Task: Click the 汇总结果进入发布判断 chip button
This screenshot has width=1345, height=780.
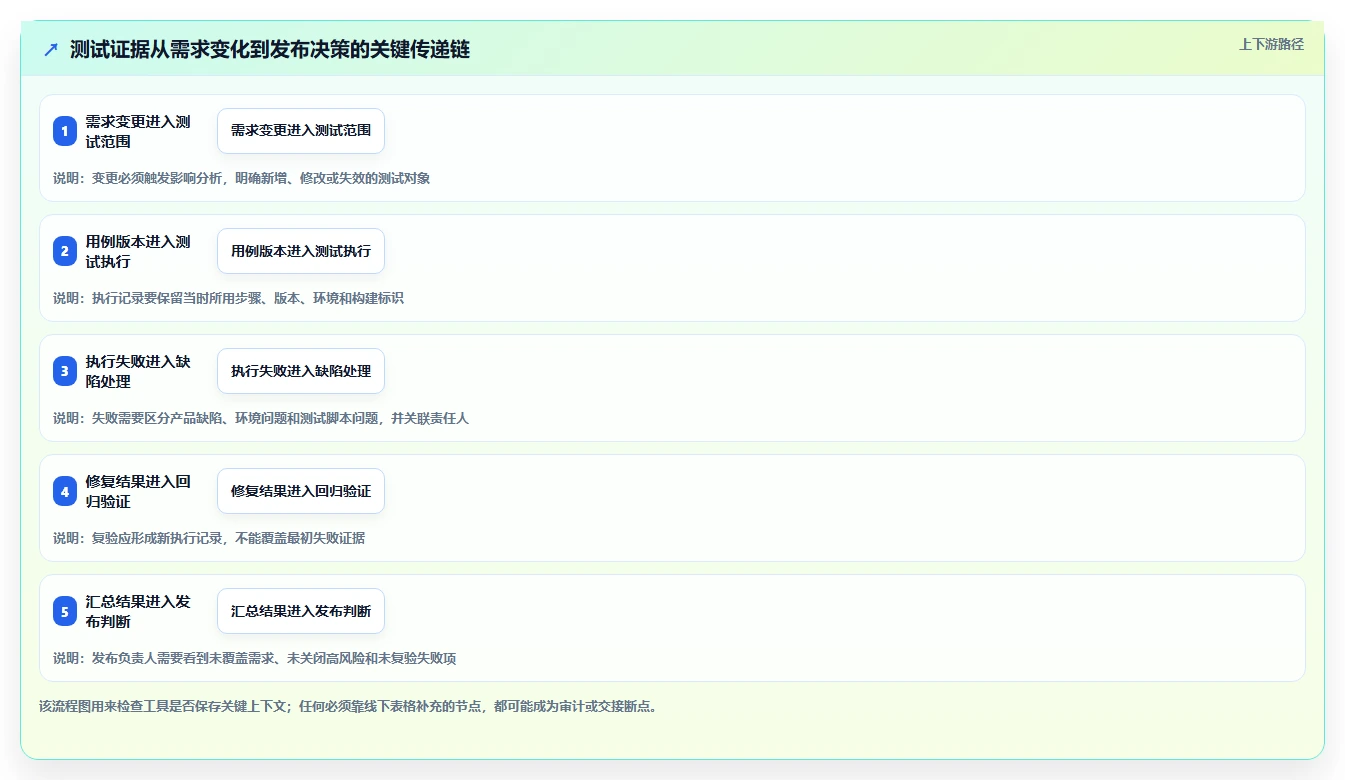Action: click(301, 611)
